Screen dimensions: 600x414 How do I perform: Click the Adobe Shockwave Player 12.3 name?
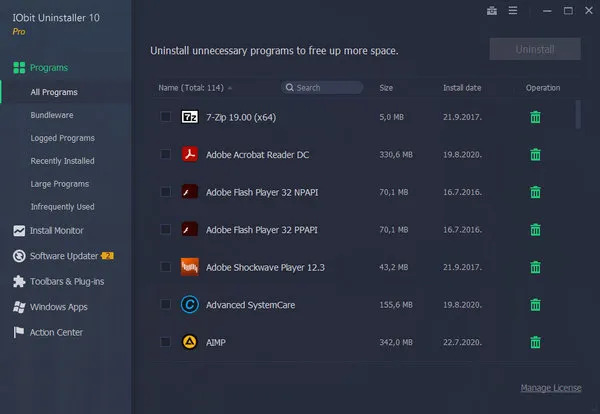(x=265, y=267)
